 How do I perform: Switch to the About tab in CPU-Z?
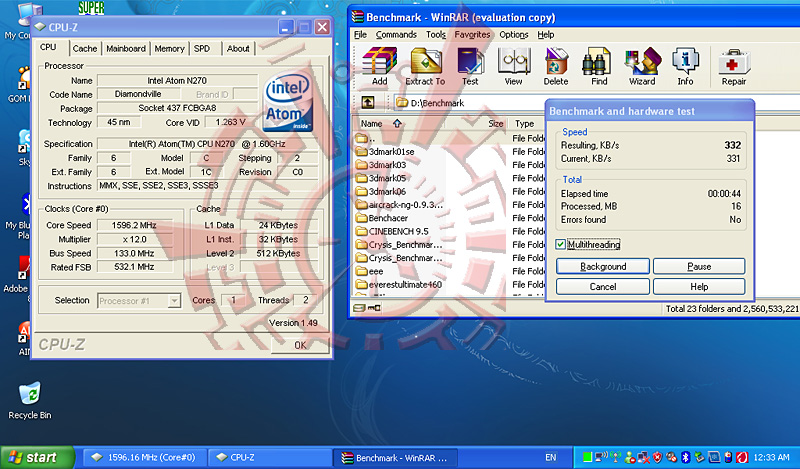[238, 48]
